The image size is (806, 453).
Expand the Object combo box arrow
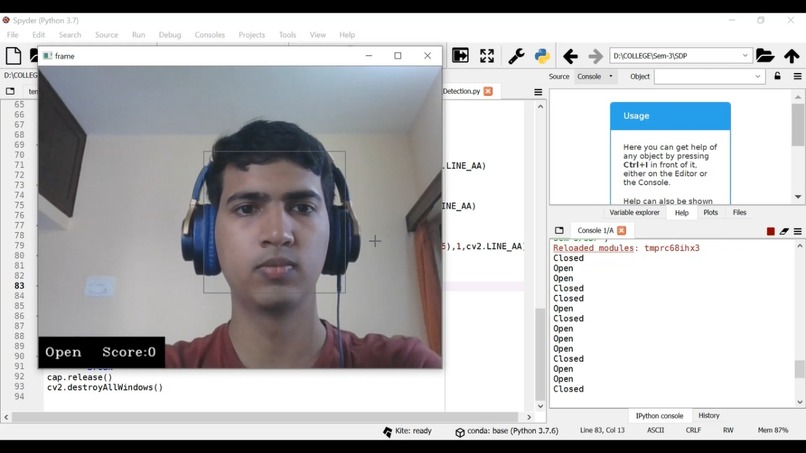757,77
